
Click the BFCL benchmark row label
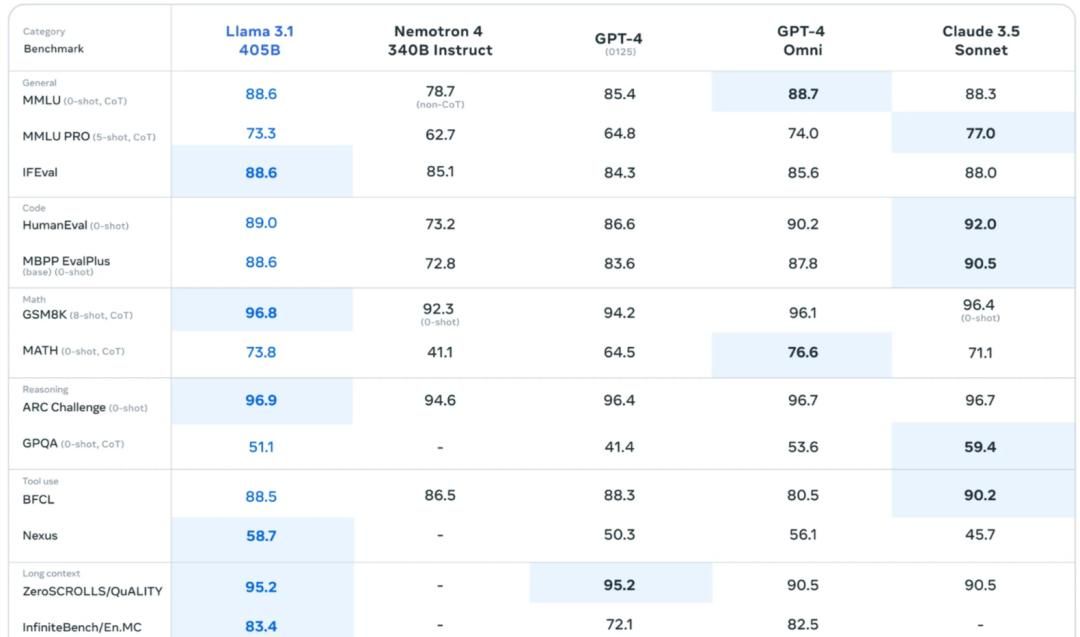click(38, 499)
